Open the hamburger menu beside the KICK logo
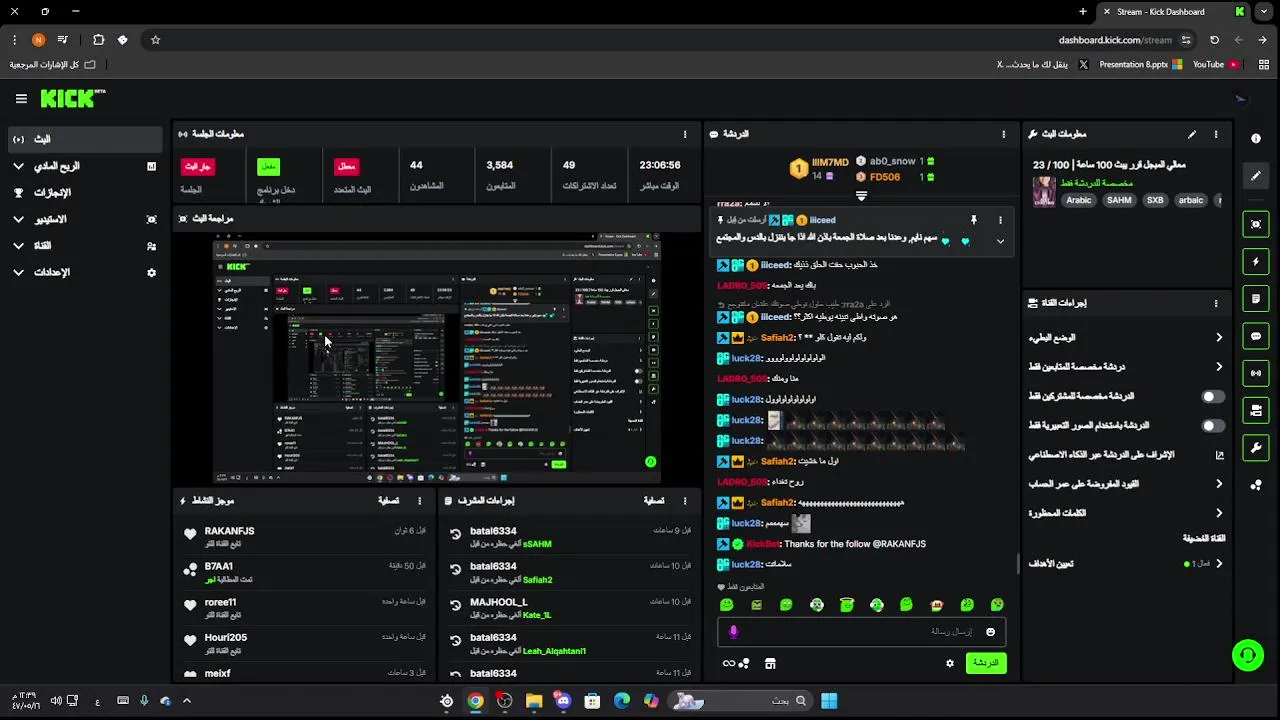Viewport: 1280px width, 720px height. coord(21,99)
